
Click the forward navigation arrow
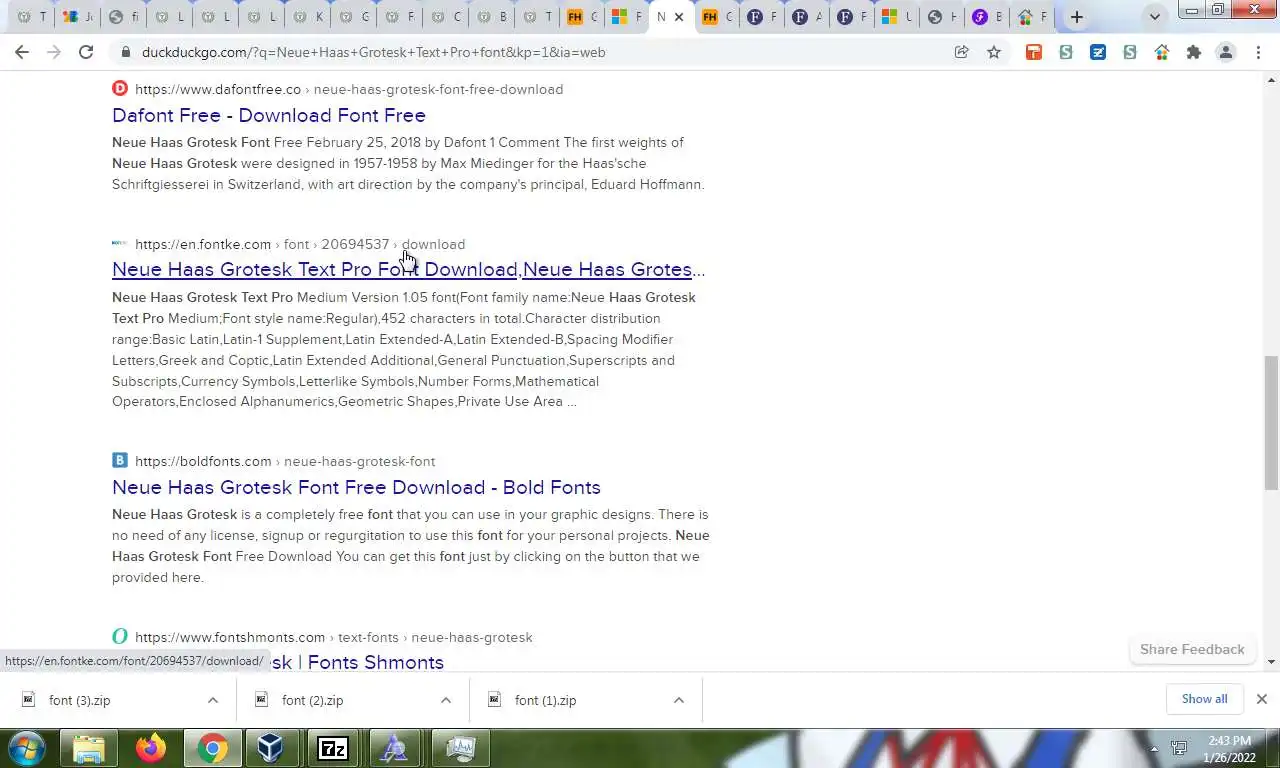coord(54,52)
